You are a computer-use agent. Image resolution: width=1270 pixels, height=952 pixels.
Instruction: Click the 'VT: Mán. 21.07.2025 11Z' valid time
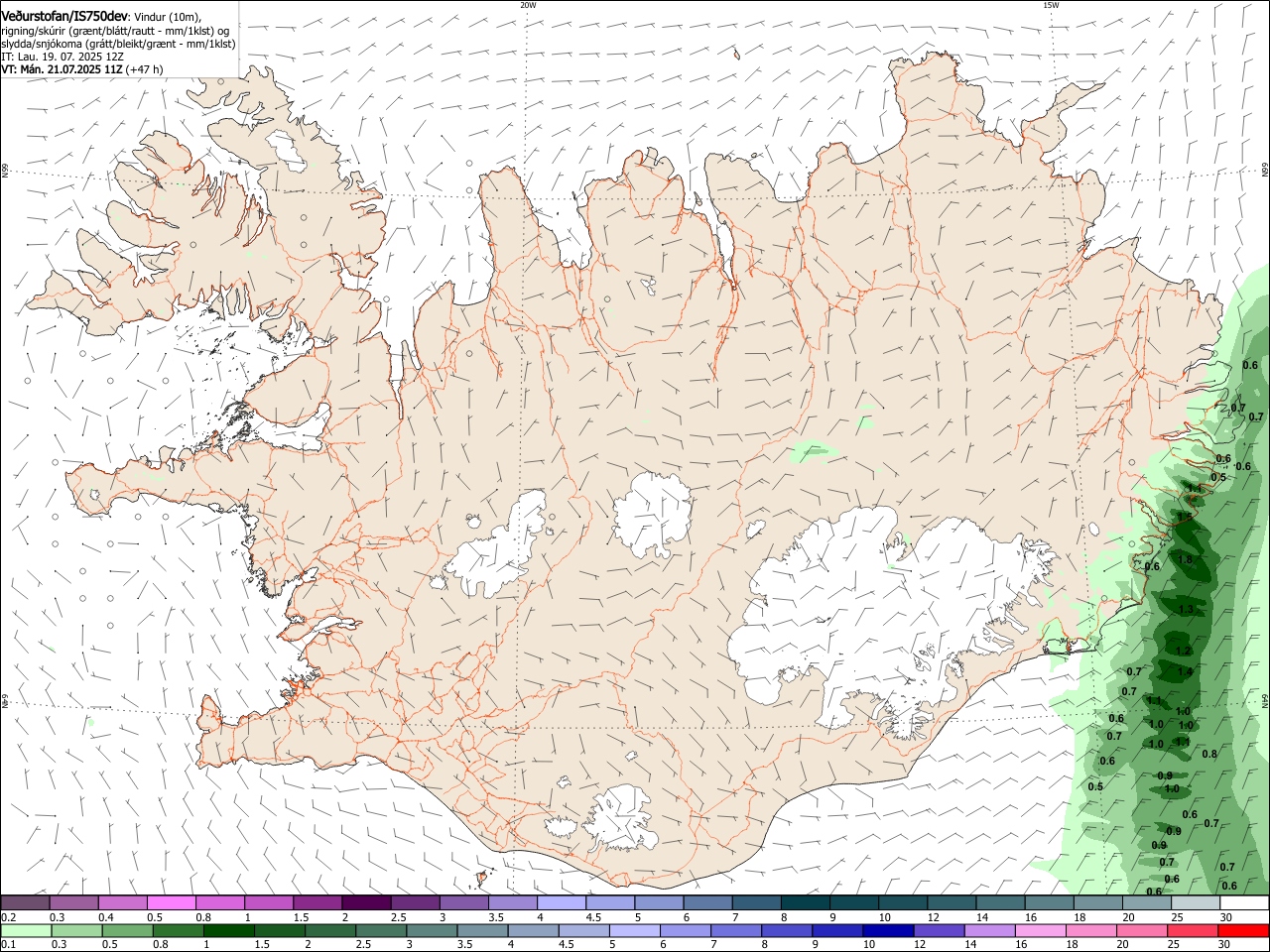pyautogui.click(x=62, y=70)
